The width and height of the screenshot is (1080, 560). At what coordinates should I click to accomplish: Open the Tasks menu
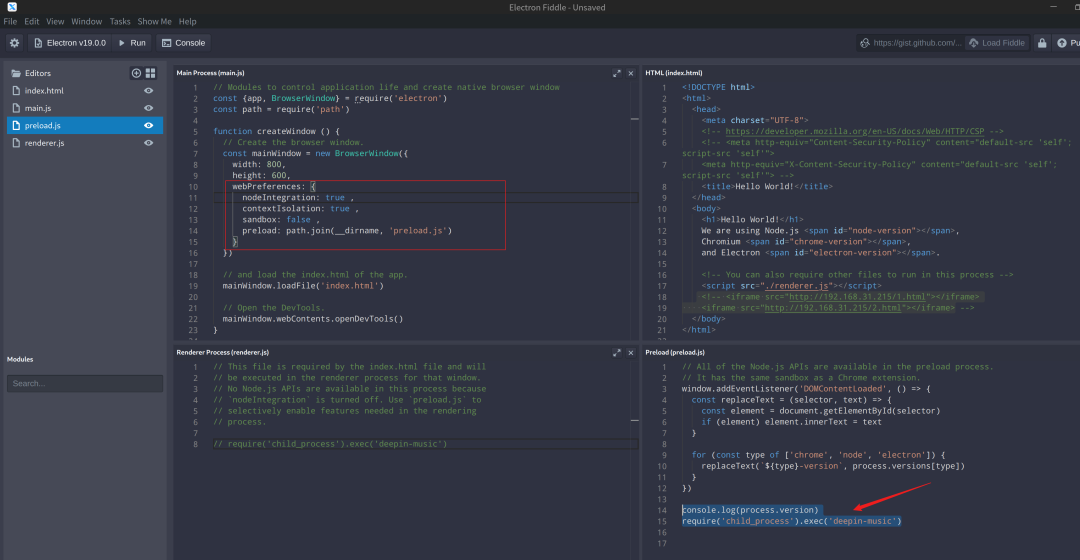[x=120, y=21]
